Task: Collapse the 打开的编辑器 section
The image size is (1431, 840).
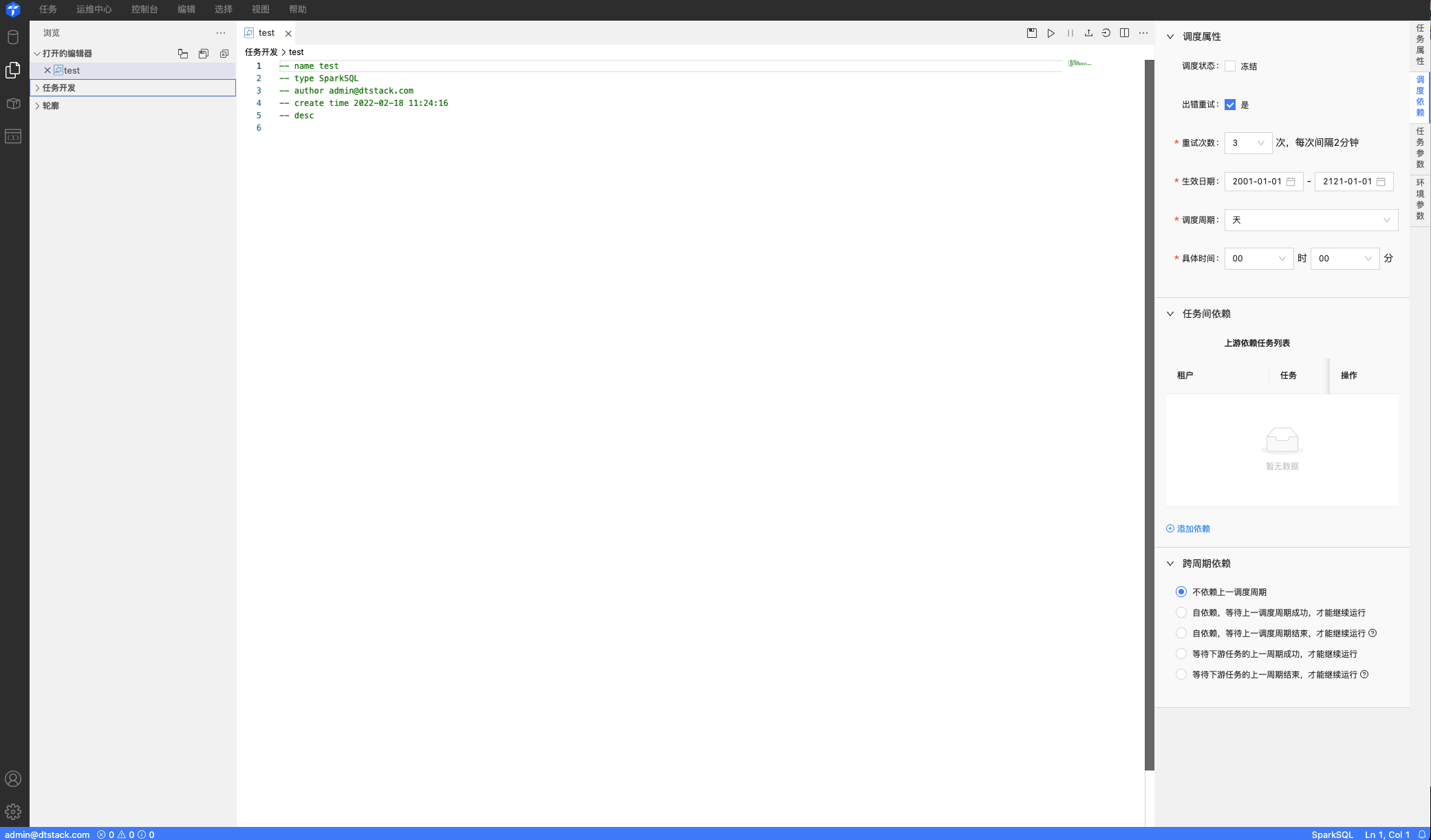Action: click(x=37, y=54)
